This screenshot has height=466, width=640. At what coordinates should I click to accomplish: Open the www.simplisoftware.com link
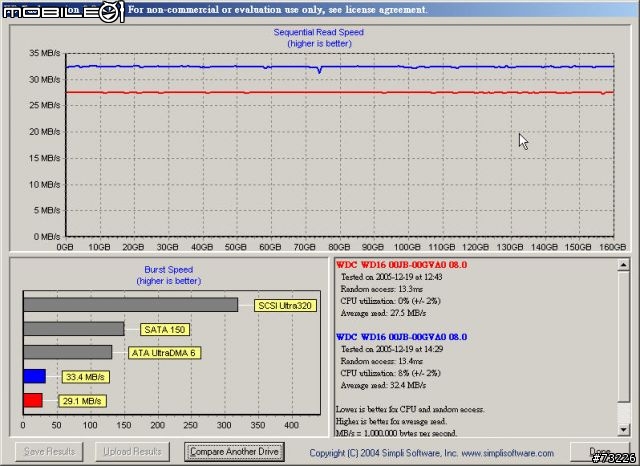coord(508,453)
